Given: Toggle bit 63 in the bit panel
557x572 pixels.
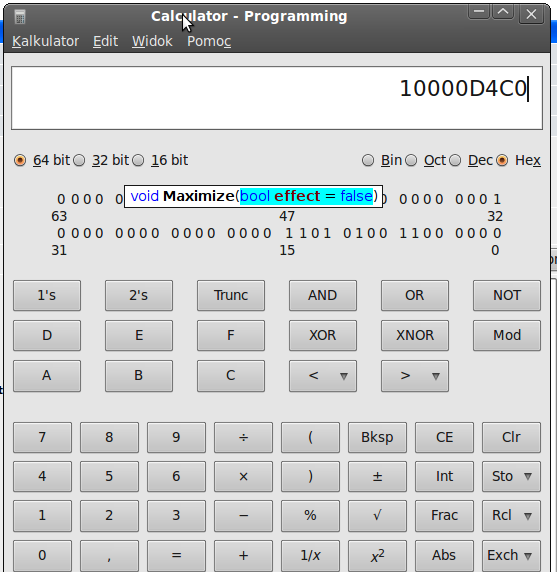Looking at the screenshot, I should click(x=61, y=199).
